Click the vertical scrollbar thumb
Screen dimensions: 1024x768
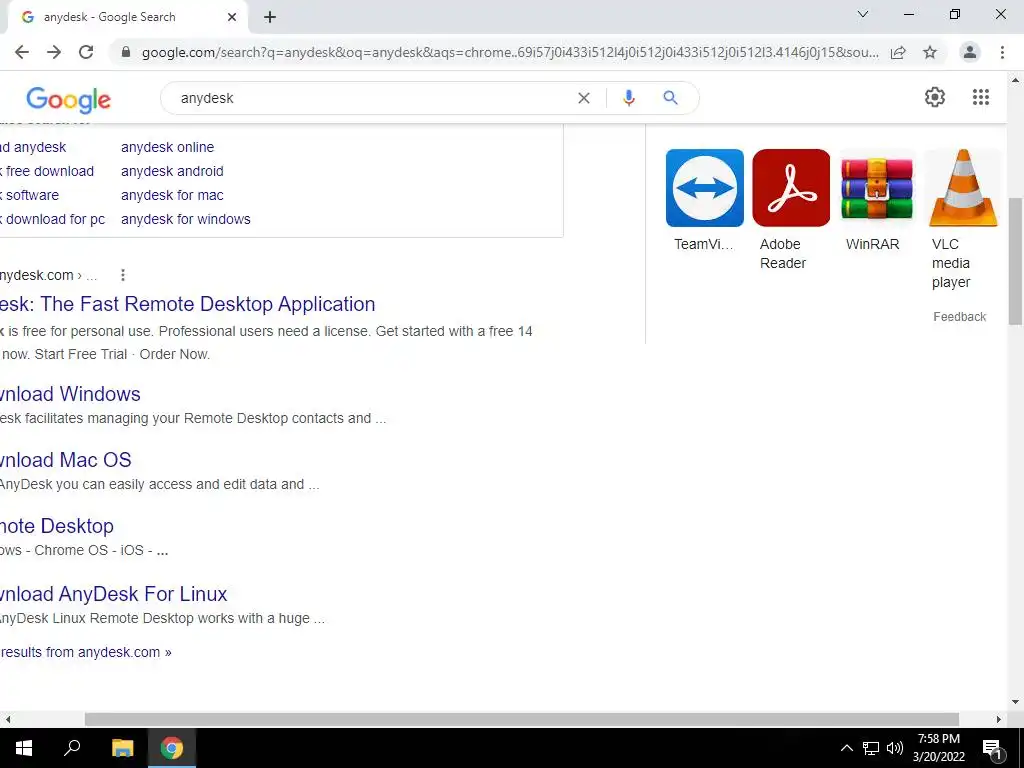[1016, 261]
